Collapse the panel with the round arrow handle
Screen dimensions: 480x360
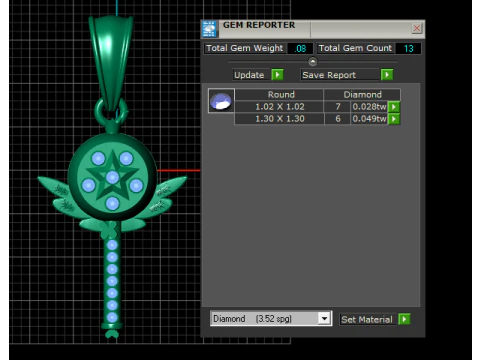click(x=312, y=61)
